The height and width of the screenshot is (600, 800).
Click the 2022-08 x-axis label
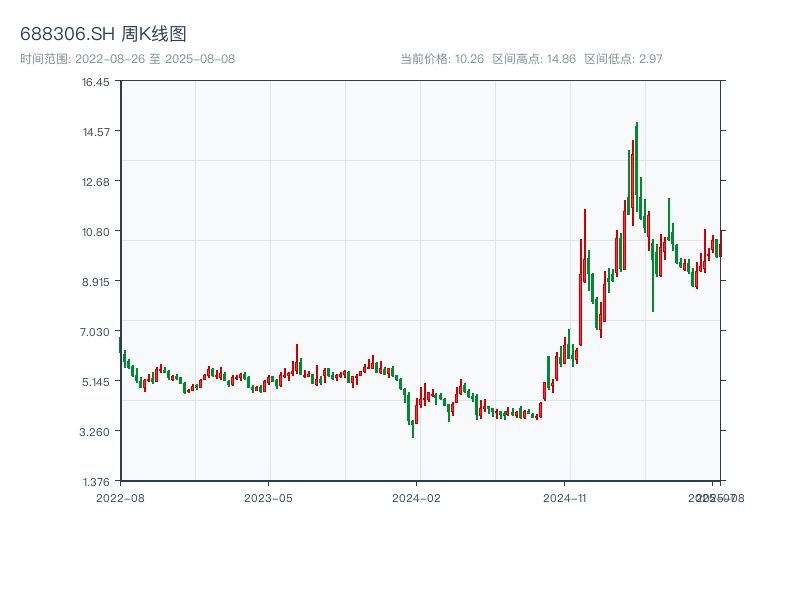click(x=120, y=498)
